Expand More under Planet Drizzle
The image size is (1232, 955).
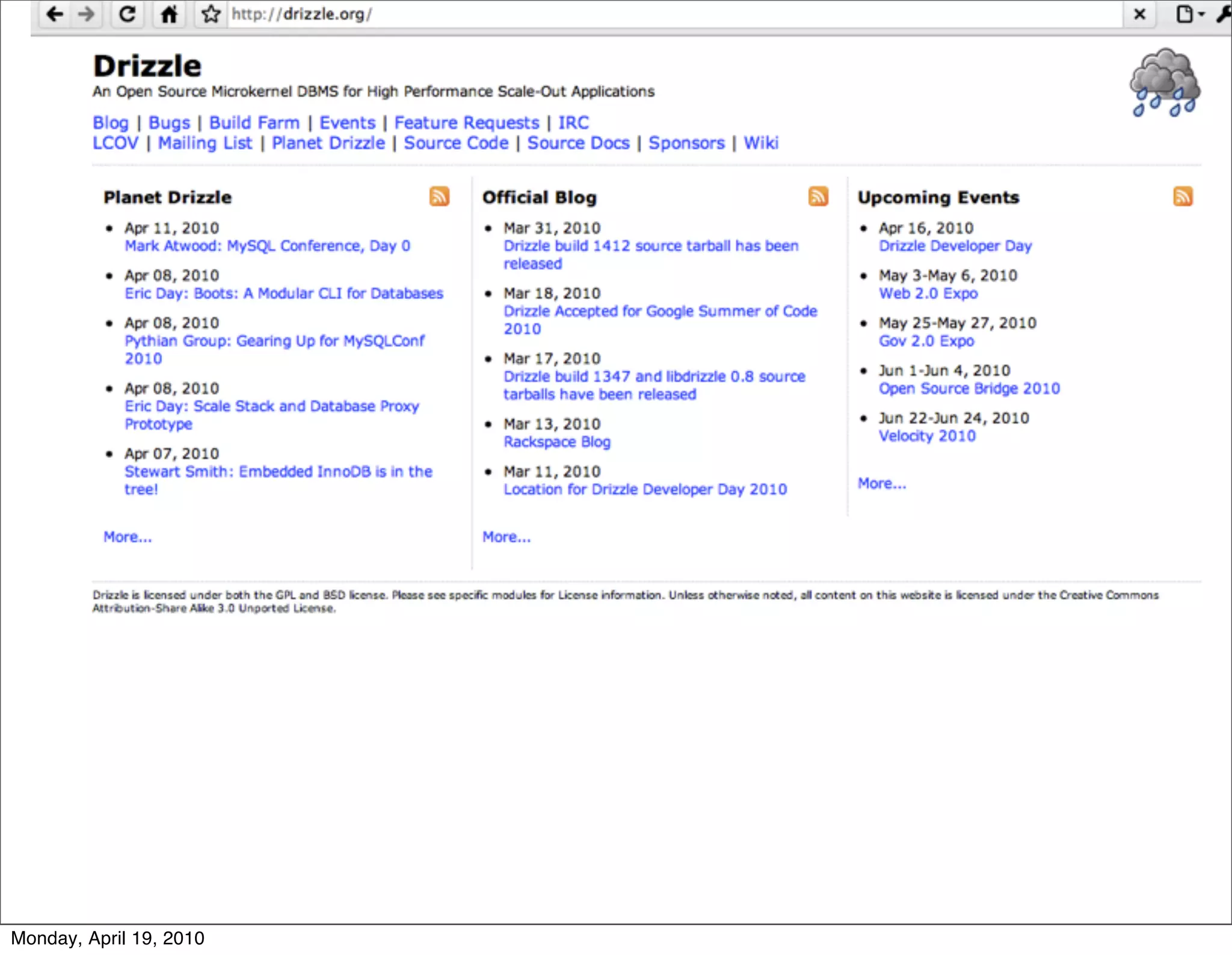(x=128, y=537)
